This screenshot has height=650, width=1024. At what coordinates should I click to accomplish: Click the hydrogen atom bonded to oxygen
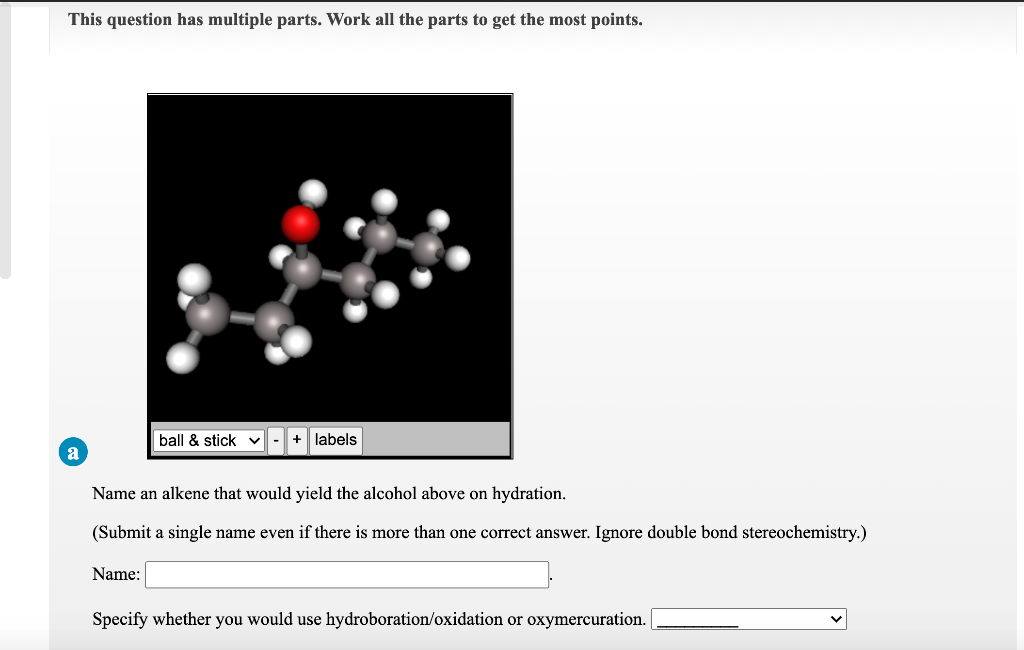311,190
